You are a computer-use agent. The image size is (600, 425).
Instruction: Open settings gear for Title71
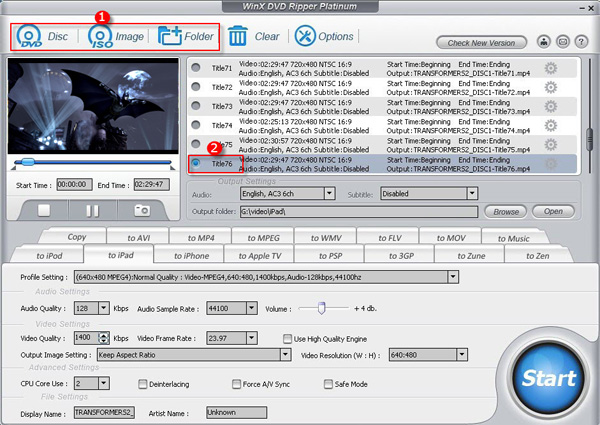551,68
